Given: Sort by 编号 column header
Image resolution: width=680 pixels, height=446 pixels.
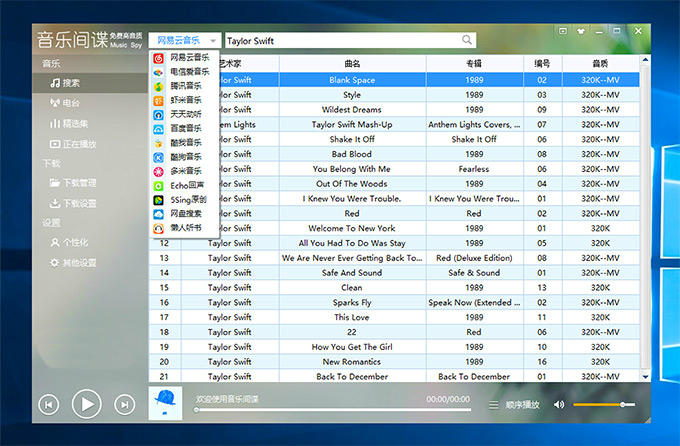Looking at the screenshot, I should 542,64.
